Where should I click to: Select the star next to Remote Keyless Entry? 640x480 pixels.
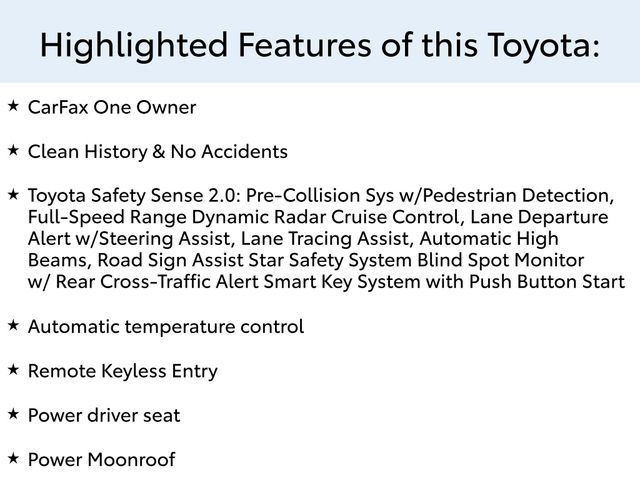pos(13,369)
